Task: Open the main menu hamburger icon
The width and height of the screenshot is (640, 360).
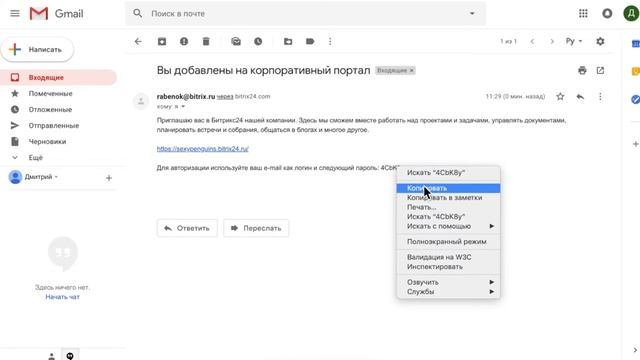Action: (15, 13)
